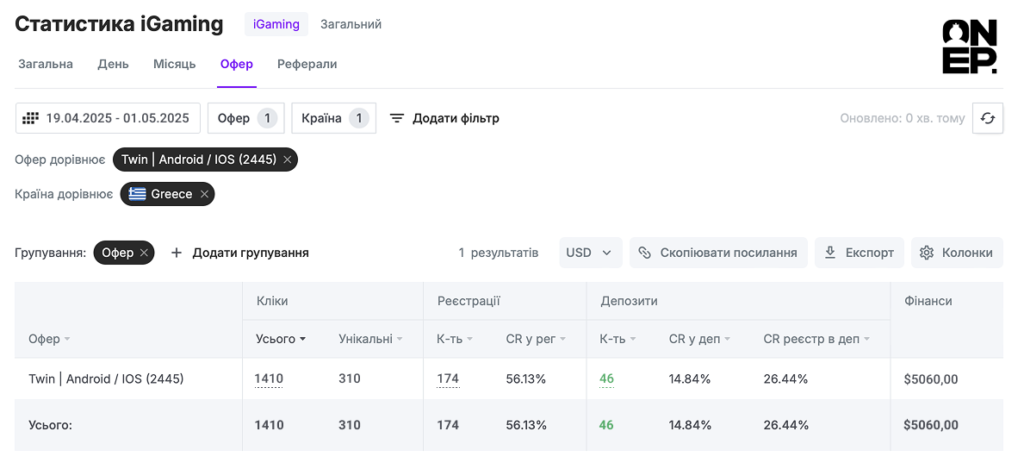Click the calendar icon in date range
This screenshot has height=469, width=1024.
[x=31, y=118]
